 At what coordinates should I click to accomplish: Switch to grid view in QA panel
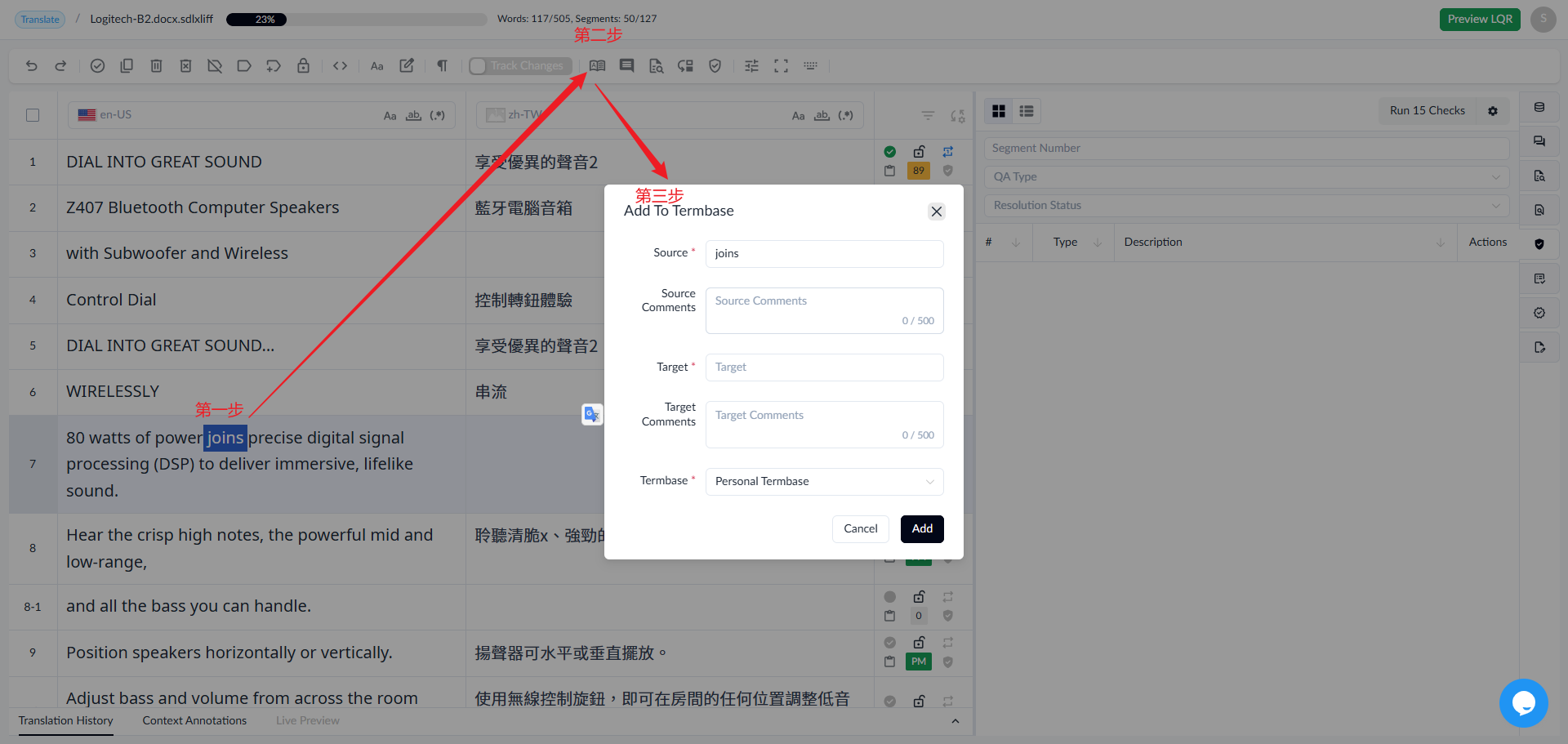(999, 111)
